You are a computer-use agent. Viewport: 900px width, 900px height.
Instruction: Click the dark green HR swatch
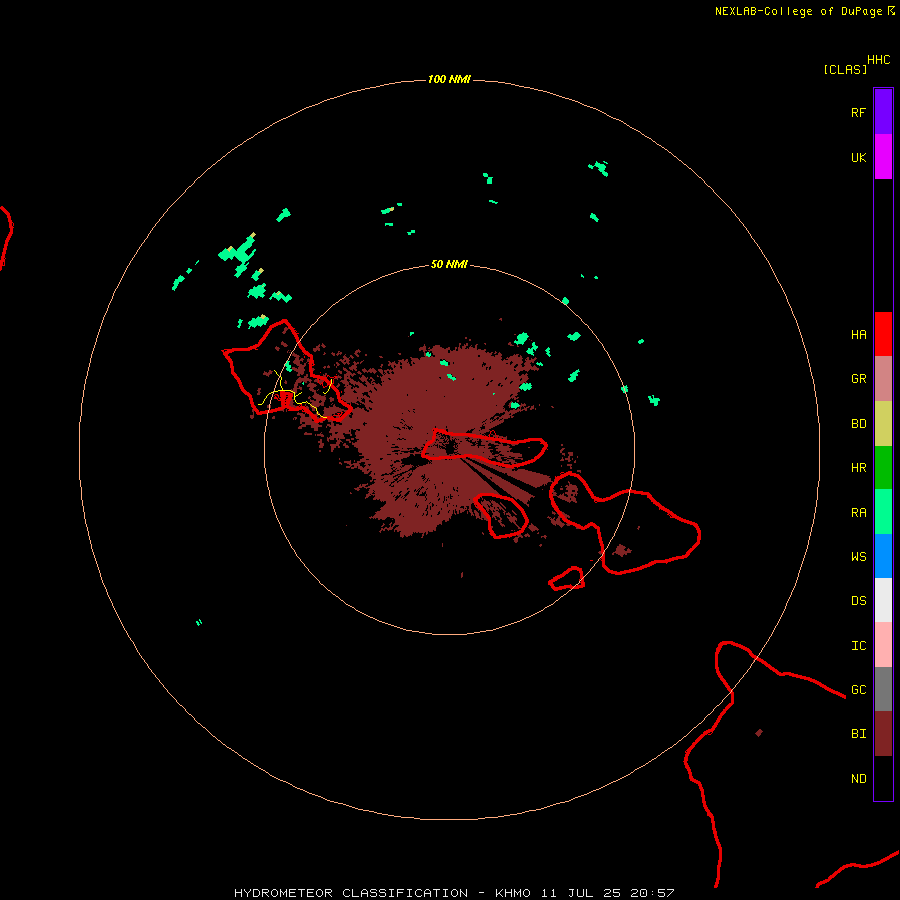click(x=883, y=468)
